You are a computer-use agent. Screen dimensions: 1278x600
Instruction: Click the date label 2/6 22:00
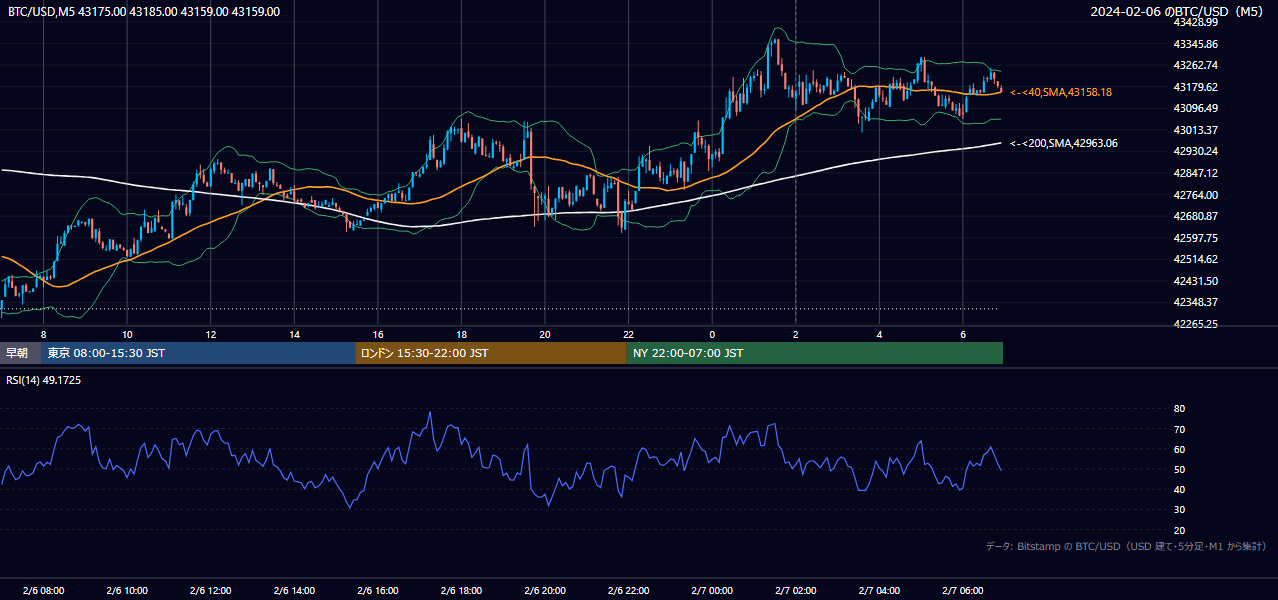[628, 590]
